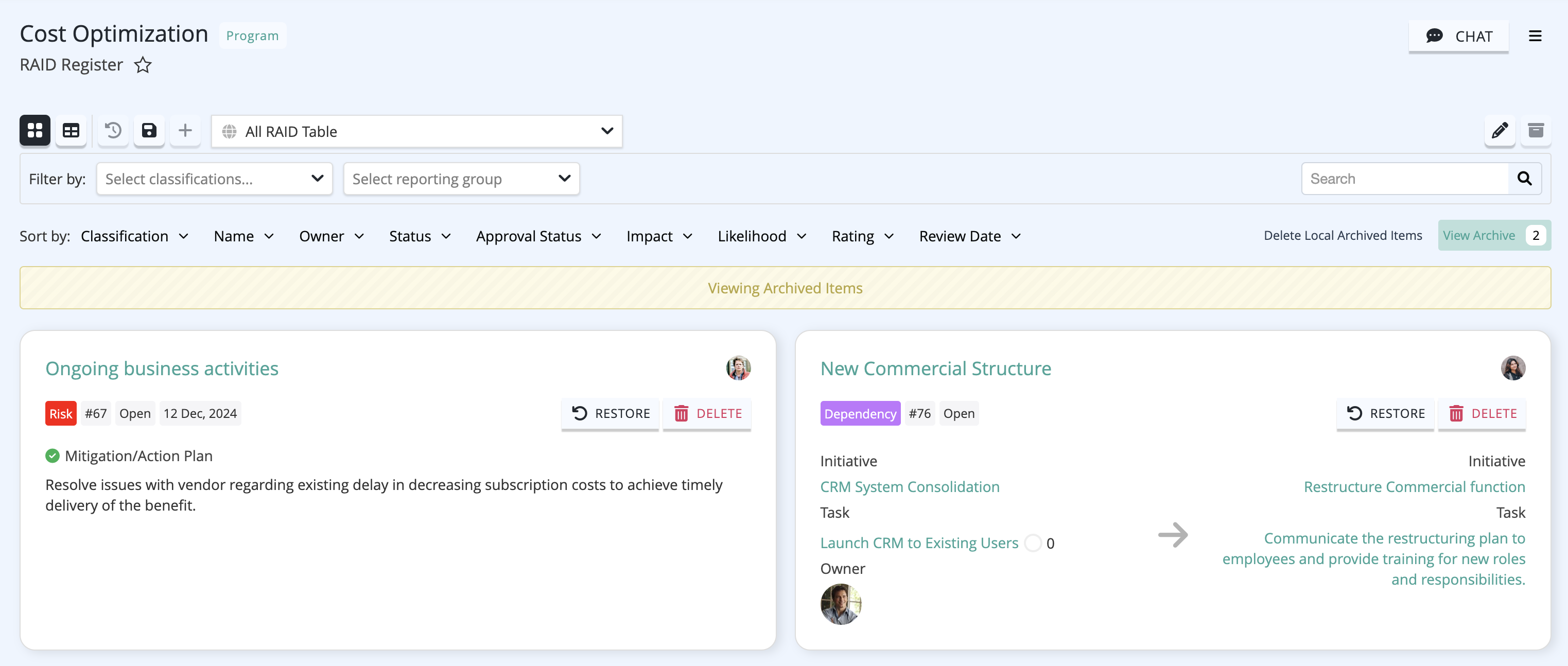Toggle the View Archive button
The image size is (1568, 666).
pyautogui.click(x=1494, y=236)
